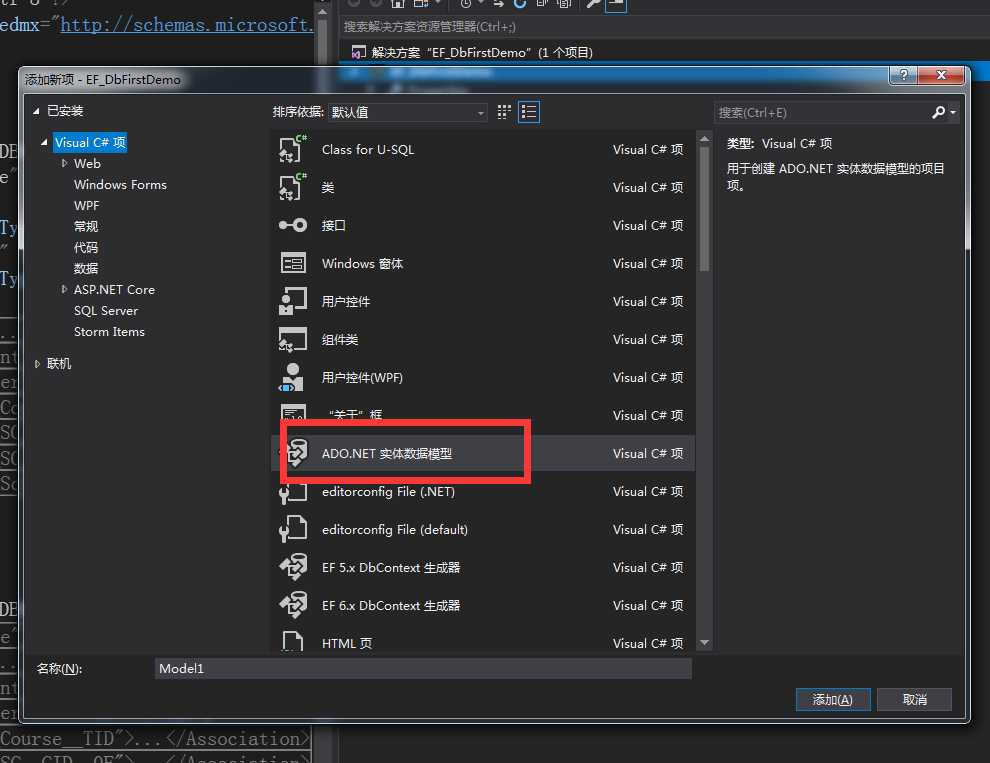Choose the 用户控件 user control icon

(292, 301)
